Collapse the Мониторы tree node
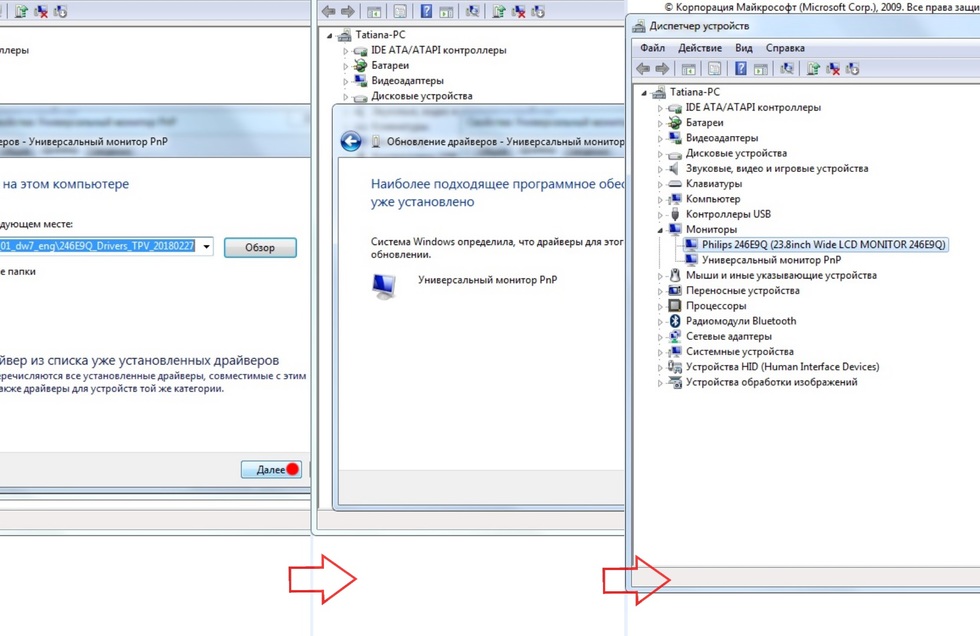 pyautogui.click(x=660, y=230)
